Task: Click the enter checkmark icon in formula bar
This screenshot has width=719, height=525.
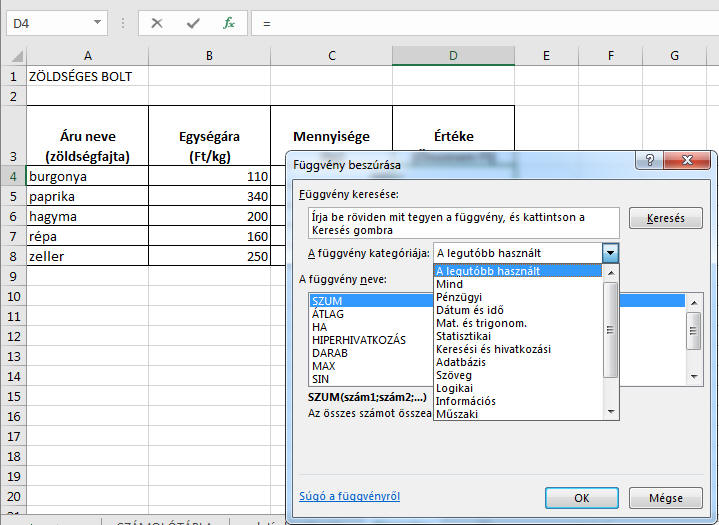Action: pos(193,22)
